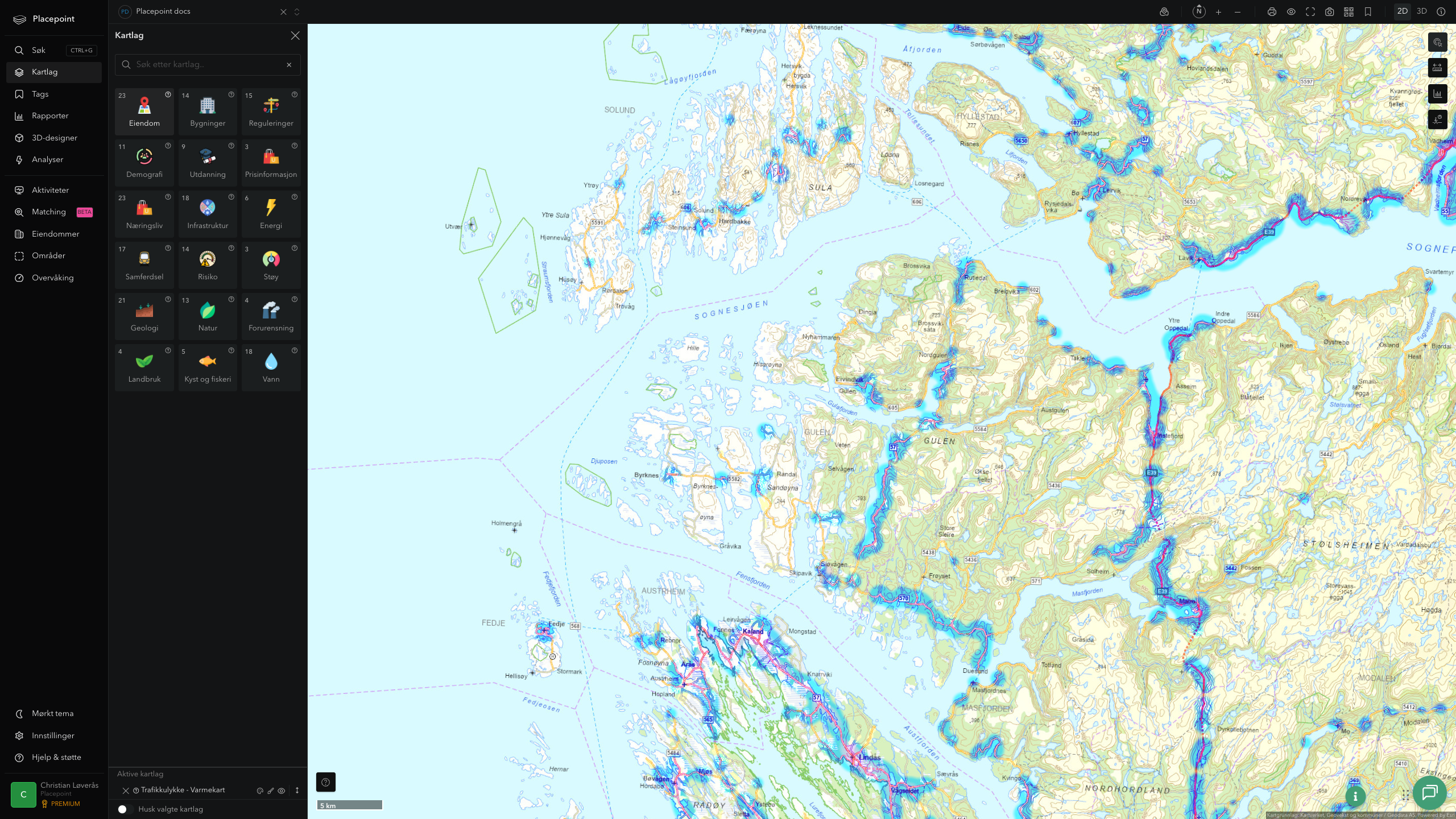Click the camera screenshot icon
1456x819 pixels.
[x=1329, y=11]
